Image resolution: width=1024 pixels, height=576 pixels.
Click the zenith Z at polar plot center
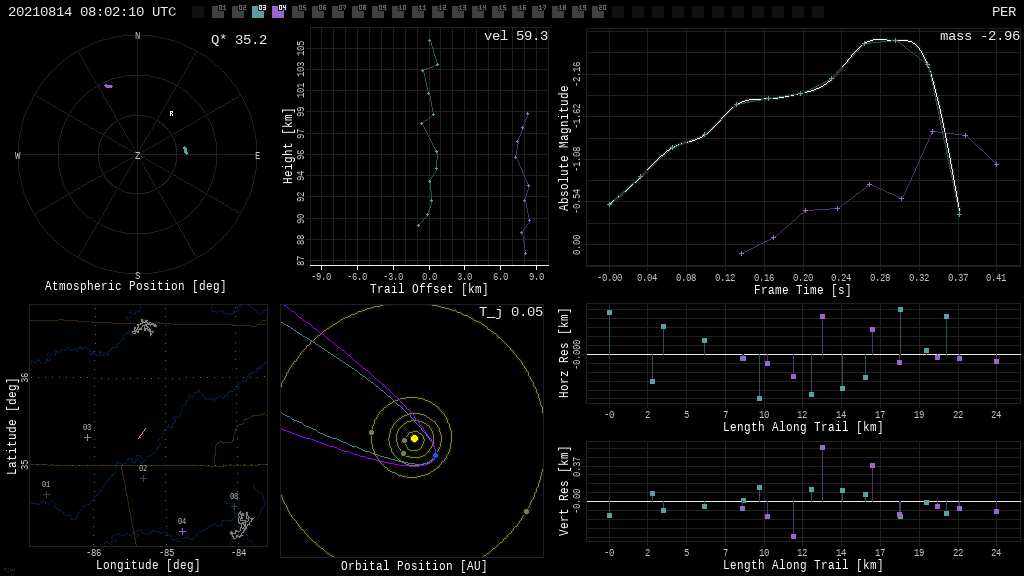tap(138, 156)
